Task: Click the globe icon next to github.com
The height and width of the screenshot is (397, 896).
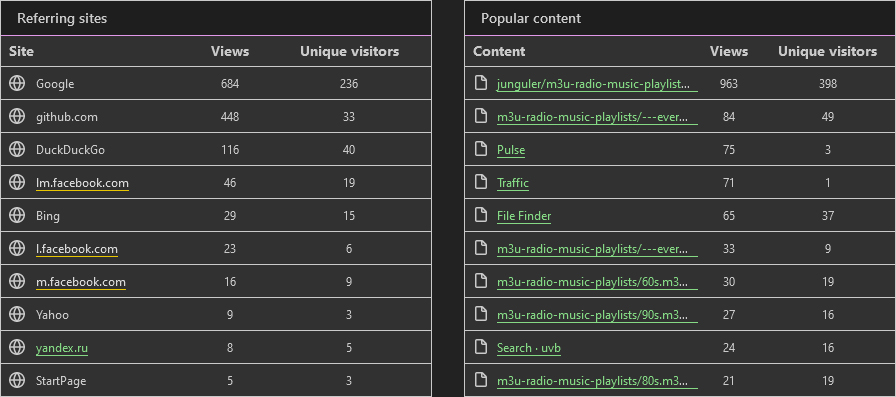Action: coord(17,117)
